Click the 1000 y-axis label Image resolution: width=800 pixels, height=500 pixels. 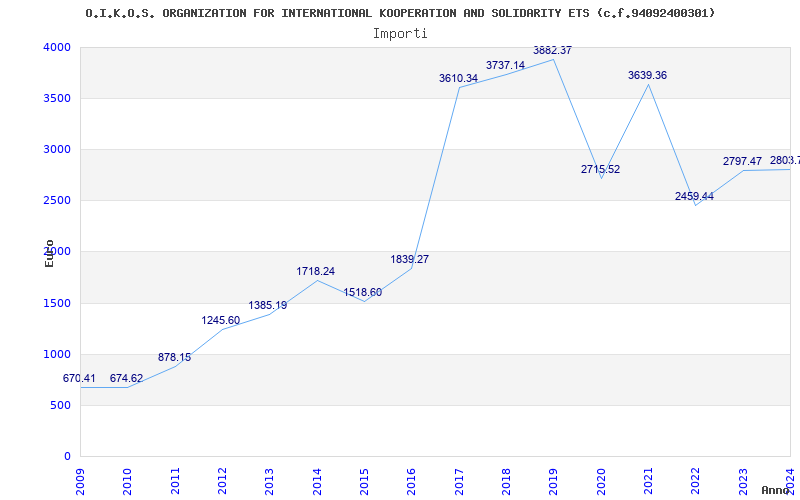click(x=57, y=355)
